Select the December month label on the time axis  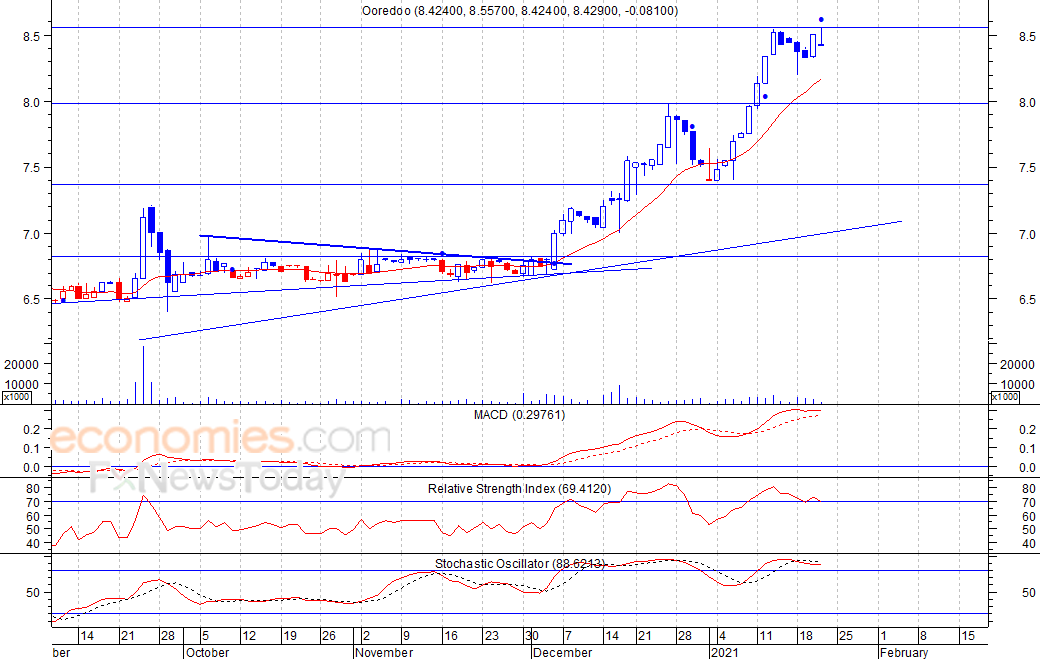(562, 652)
